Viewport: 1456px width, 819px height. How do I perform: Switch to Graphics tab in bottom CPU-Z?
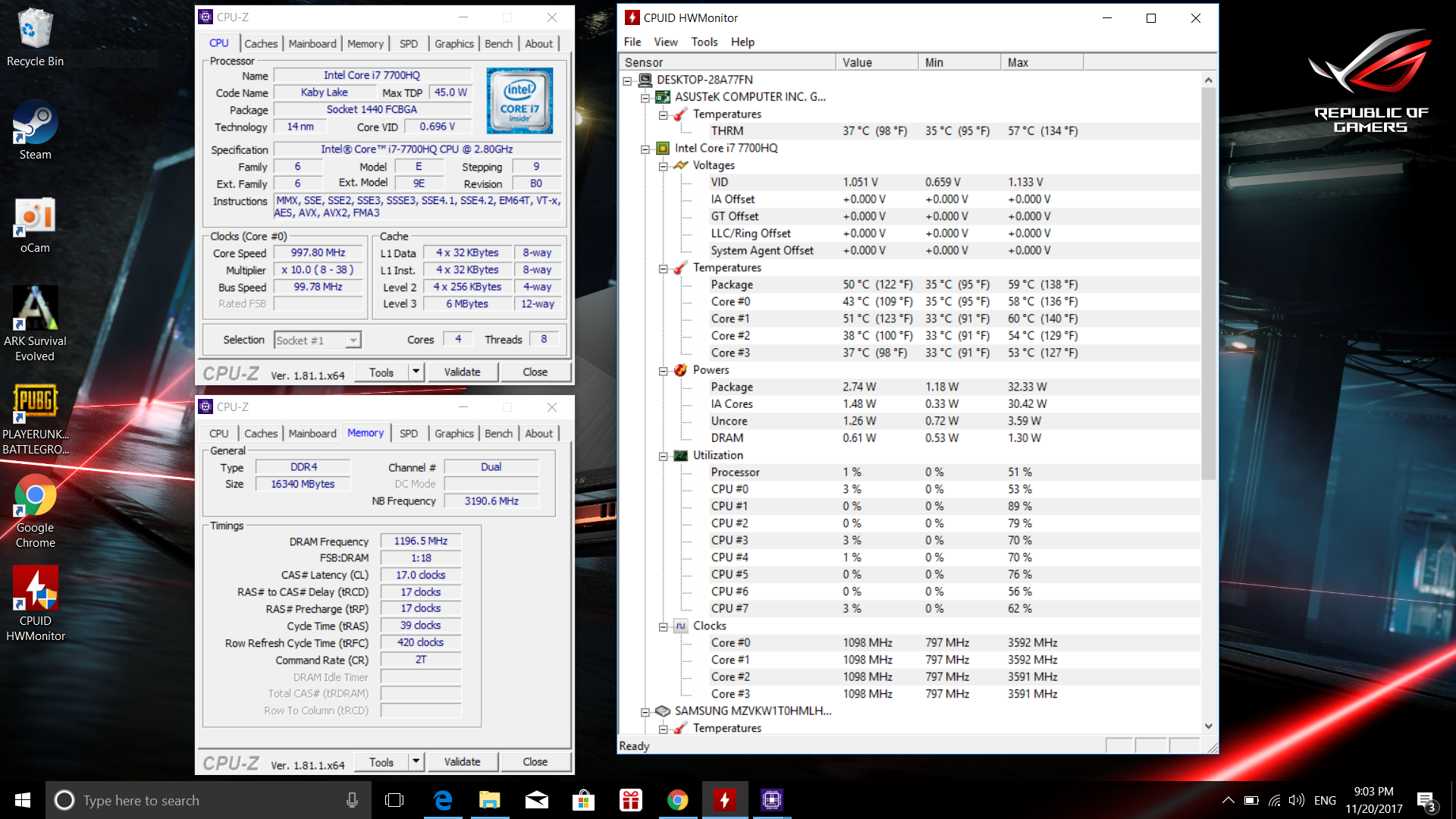point(454,434)
